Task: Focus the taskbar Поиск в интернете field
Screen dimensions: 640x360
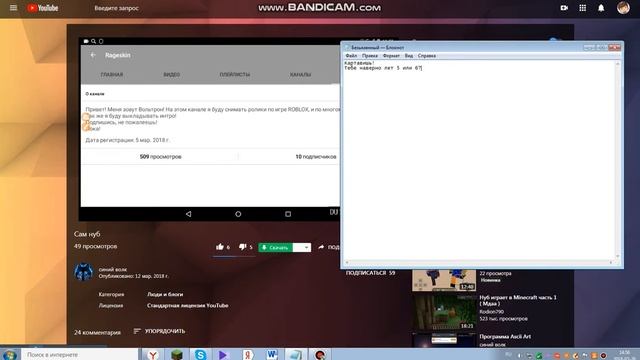Action: [x=80, y=355]
